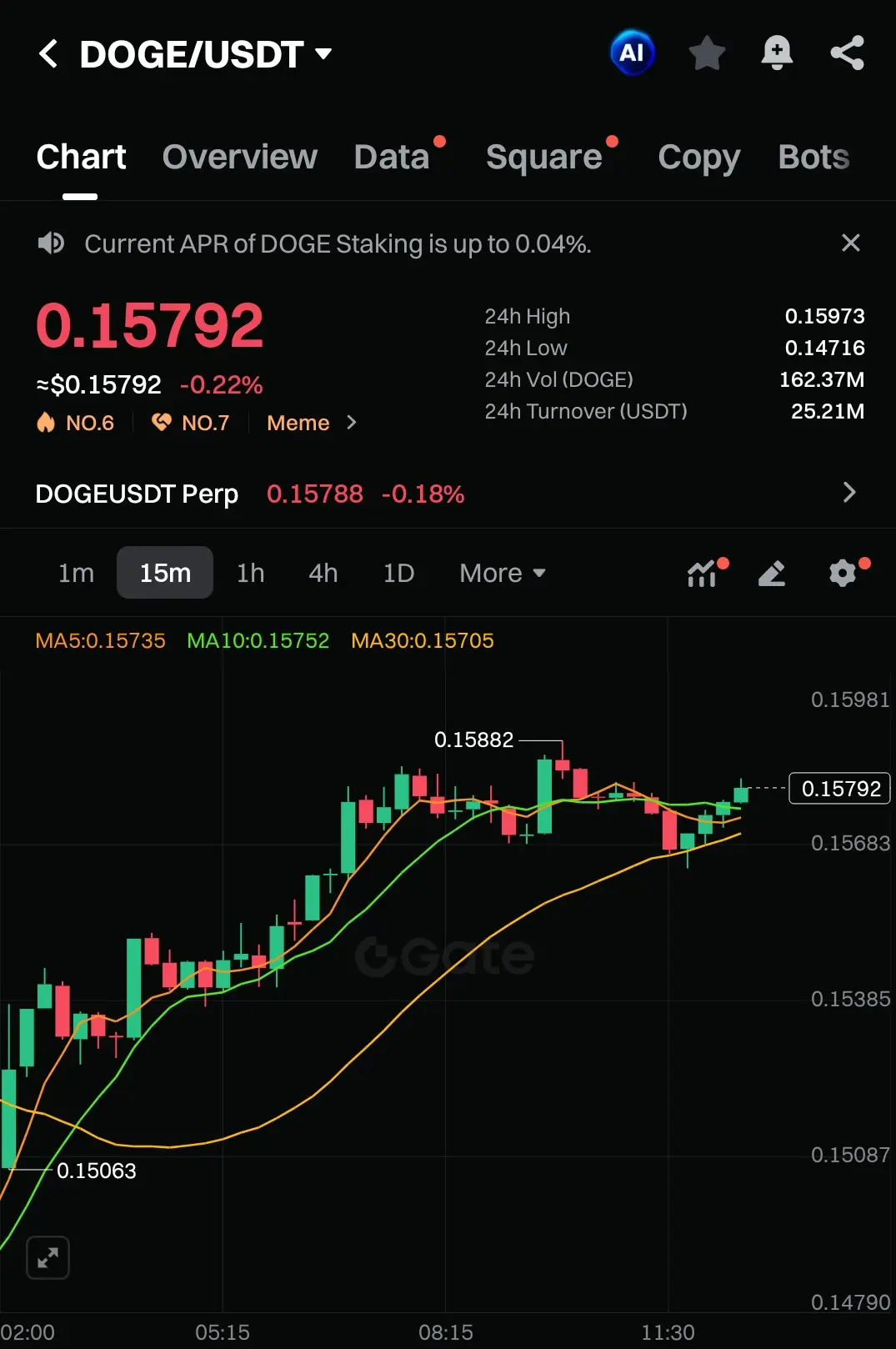This screenshot has width=896, height=1349.
Task: Switch to the Bots tab
Action: tap(813, 157)
